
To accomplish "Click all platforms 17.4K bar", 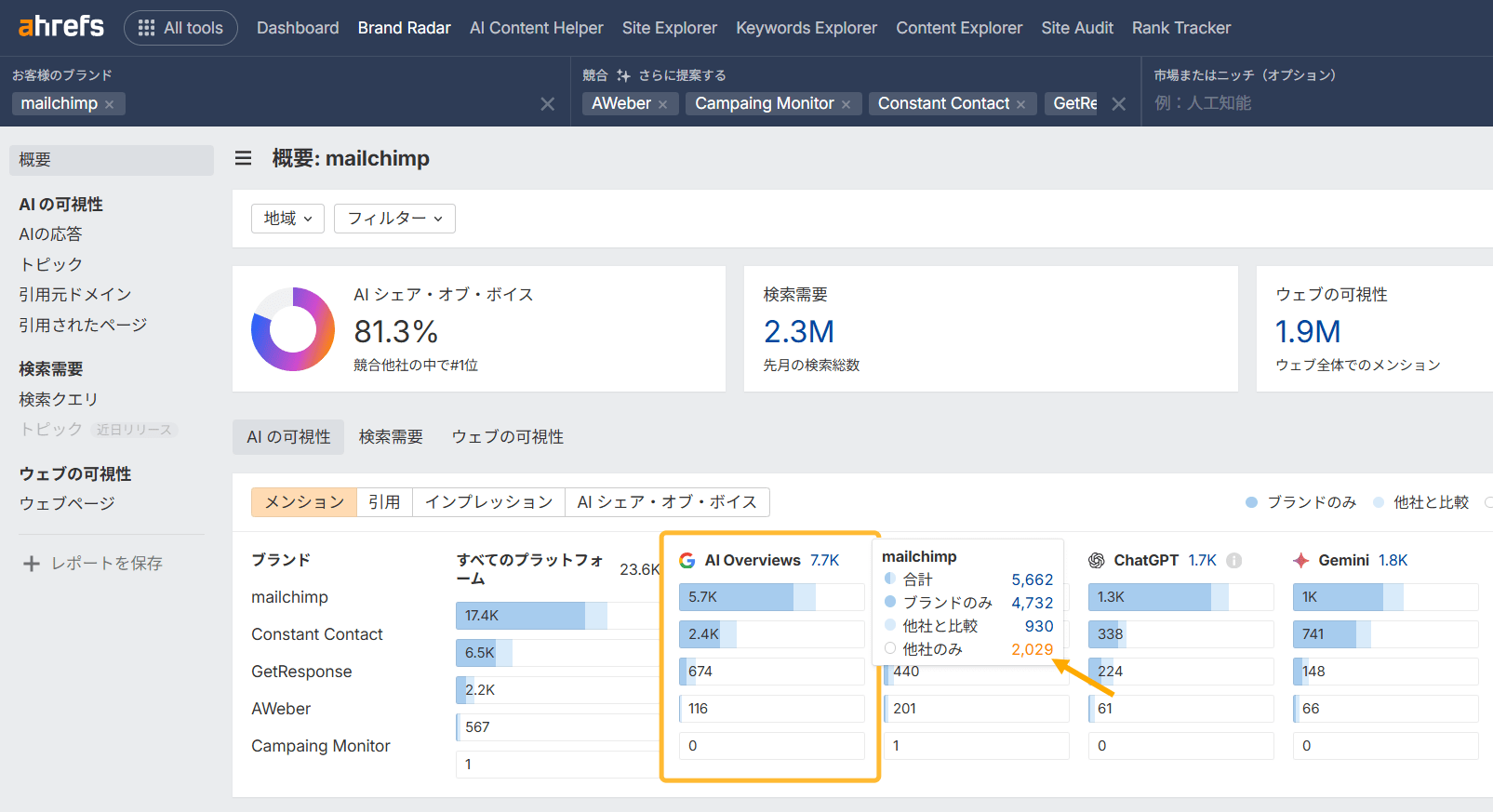I will coord(557,616).
